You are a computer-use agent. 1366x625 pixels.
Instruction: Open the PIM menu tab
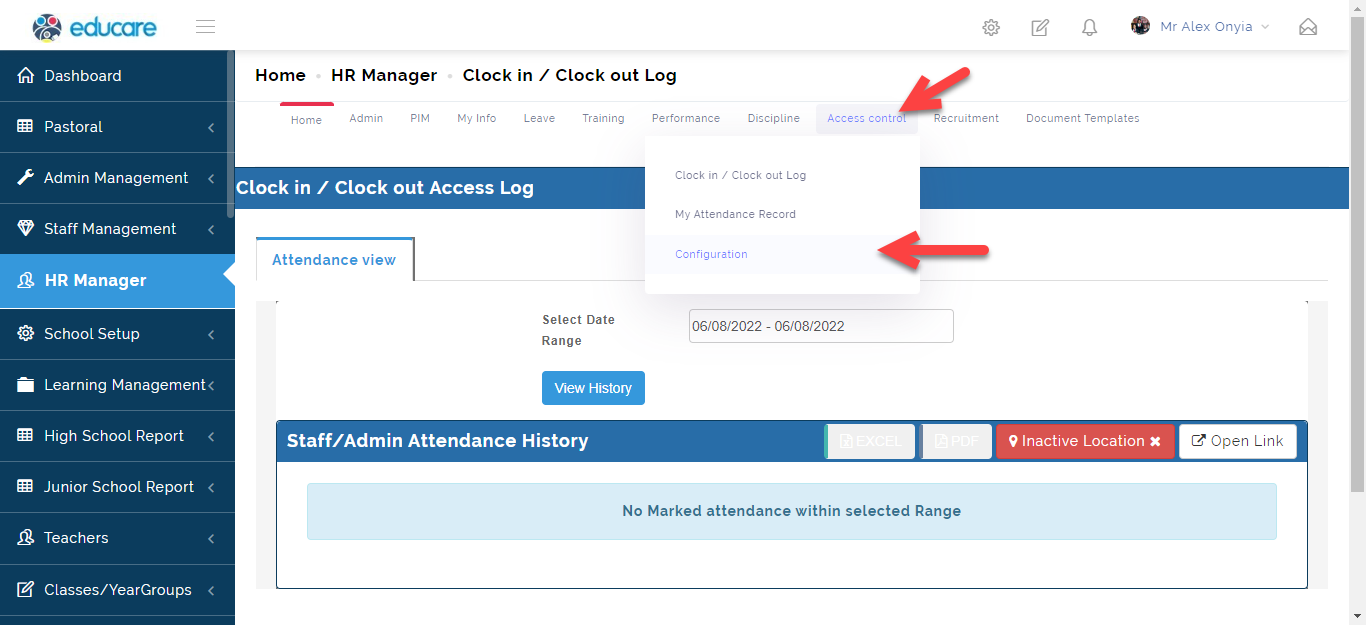[x=420, y=118]
